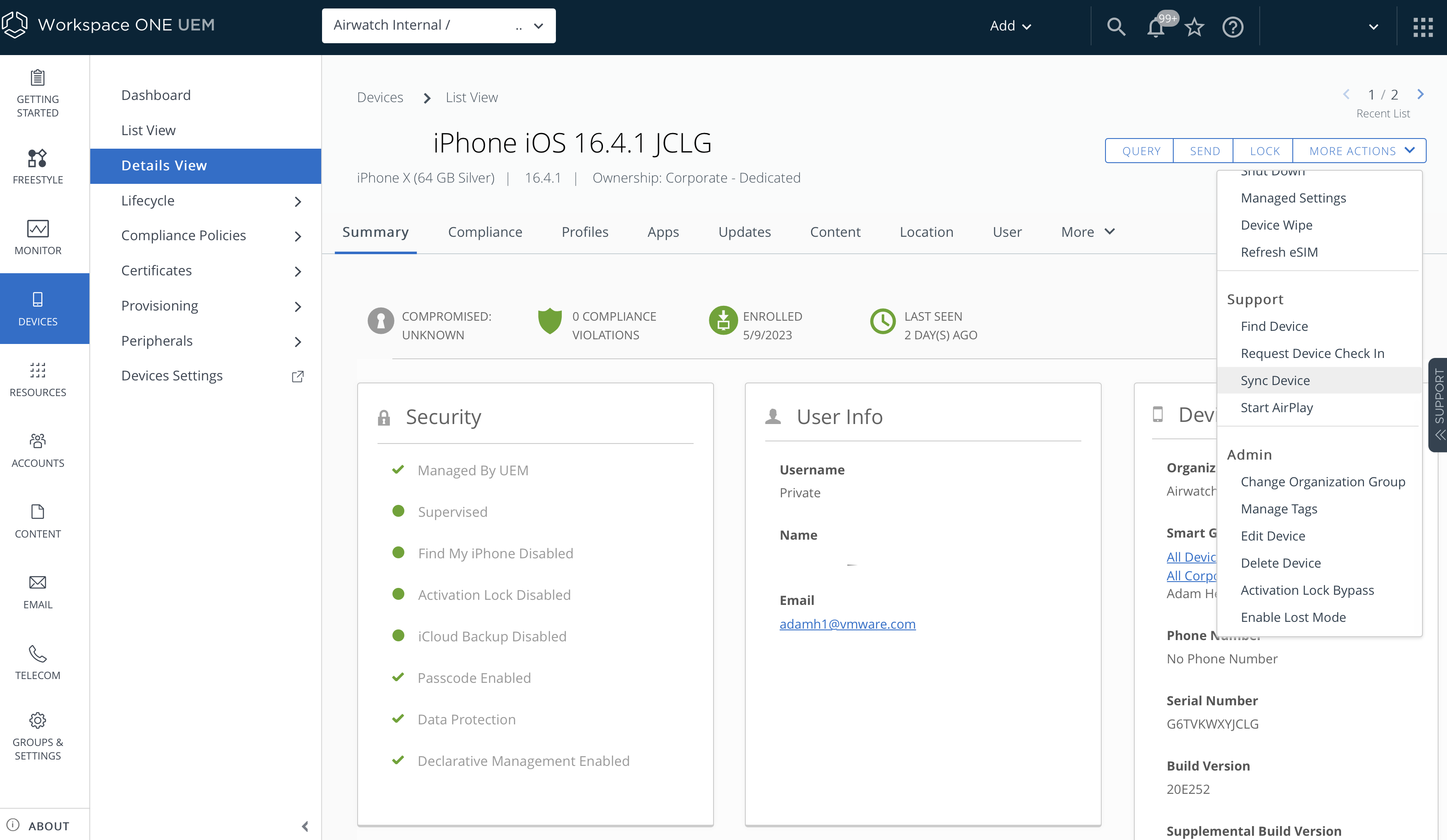The image size is (1447, 840).
Task: Open the Monitor section
Action: [38, 237]
